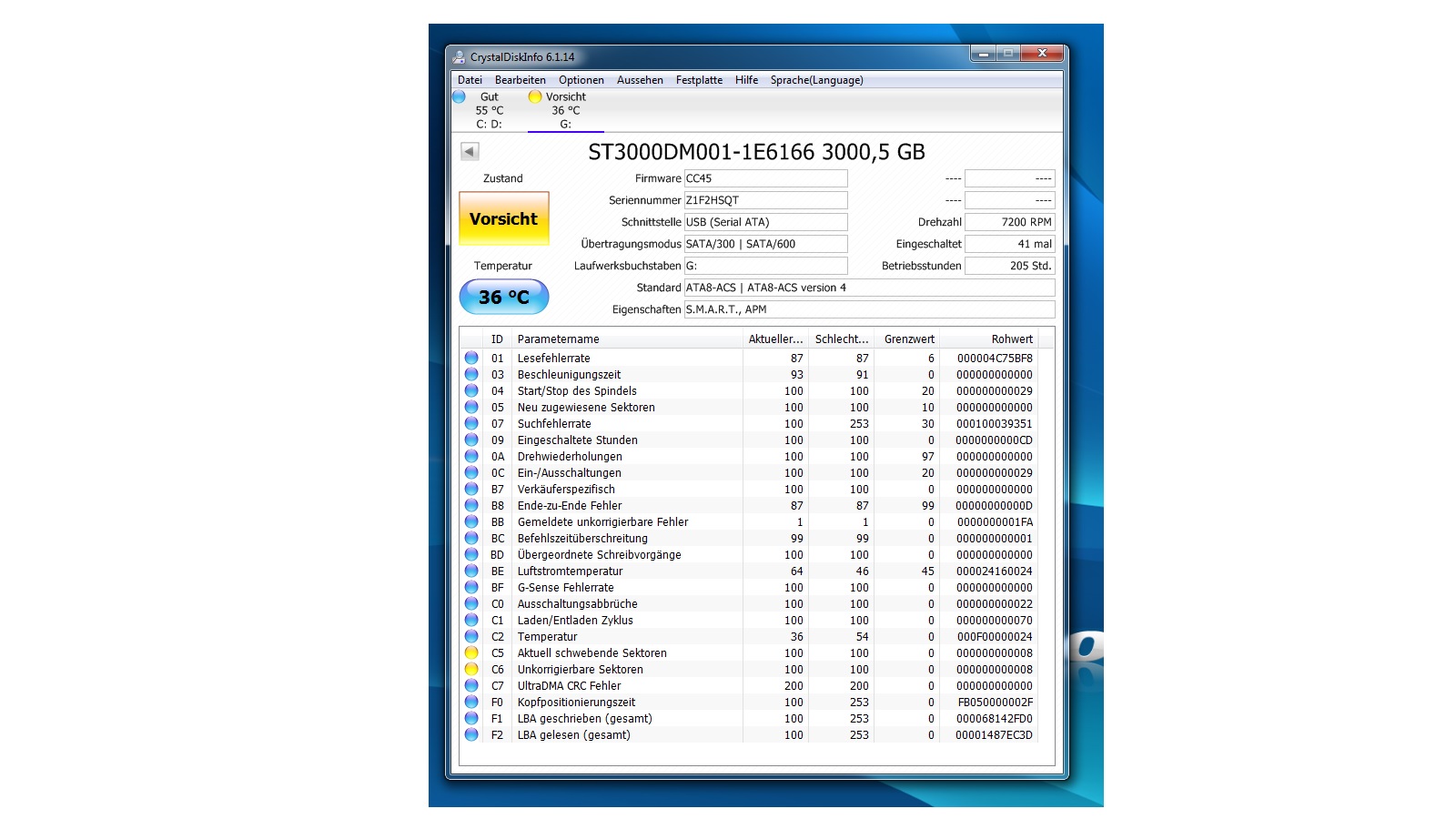Click status orb for Beschleunigungszeit row
The image size is (1456, 819).
pyautogui.click(x=471, y=374)
